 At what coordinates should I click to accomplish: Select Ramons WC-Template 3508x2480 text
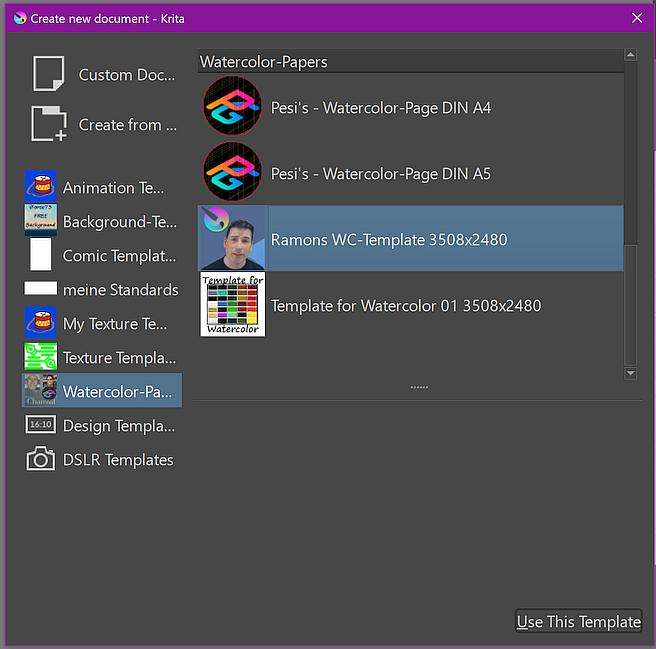[389, 240]
